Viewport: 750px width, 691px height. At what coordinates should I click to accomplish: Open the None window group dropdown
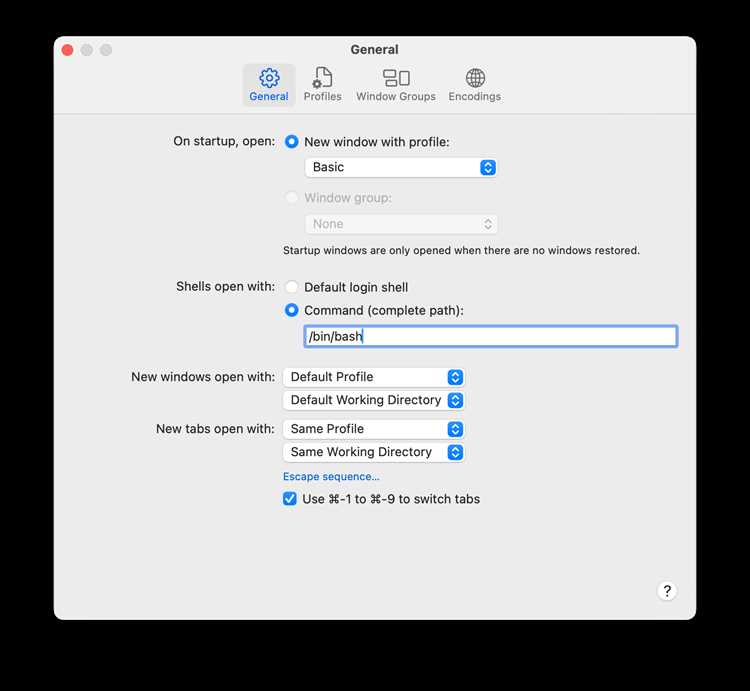pyautogui.click(x=401, y=224)
